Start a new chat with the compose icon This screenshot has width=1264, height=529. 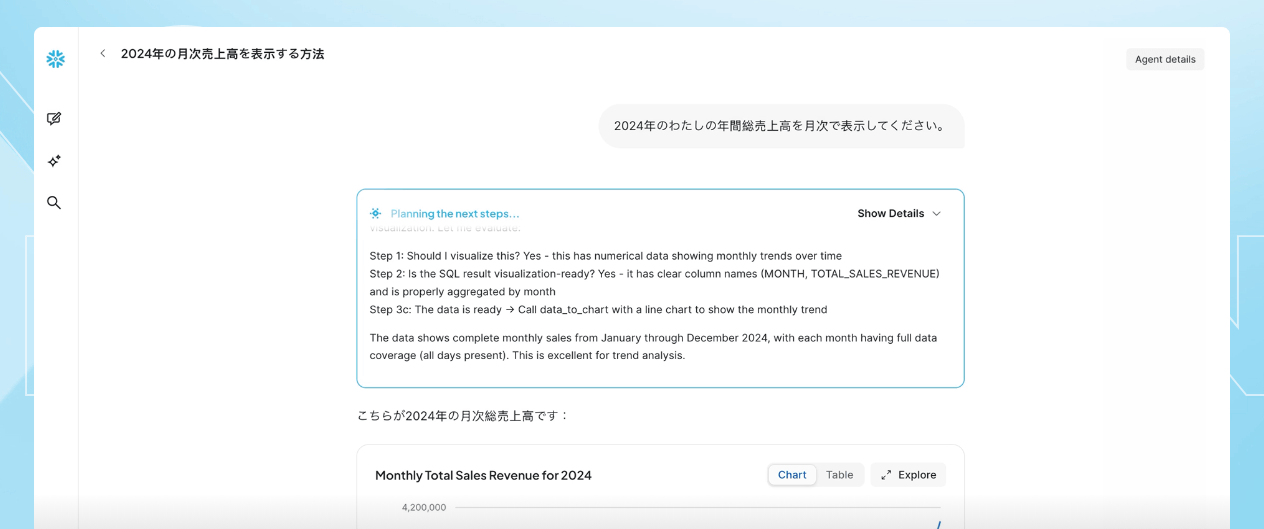54,118
